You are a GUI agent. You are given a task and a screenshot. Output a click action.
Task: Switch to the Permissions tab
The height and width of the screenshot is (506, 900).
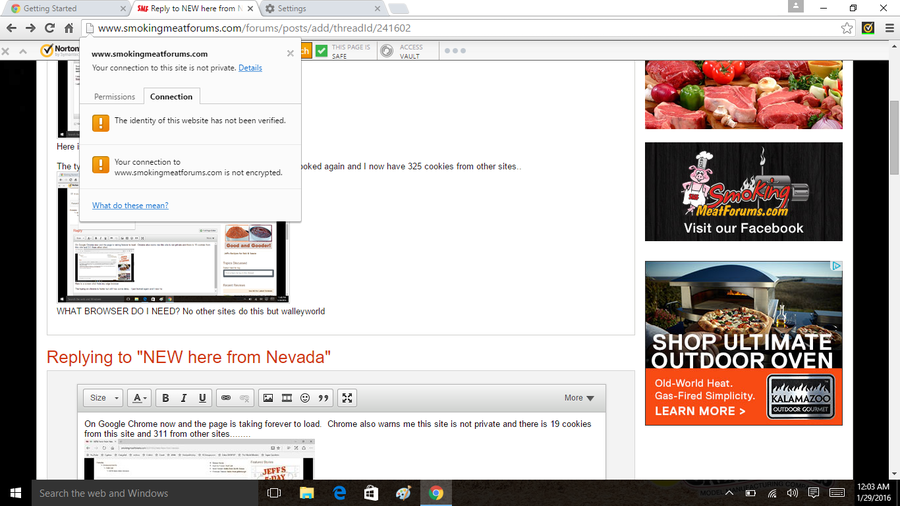click(114, 97)
